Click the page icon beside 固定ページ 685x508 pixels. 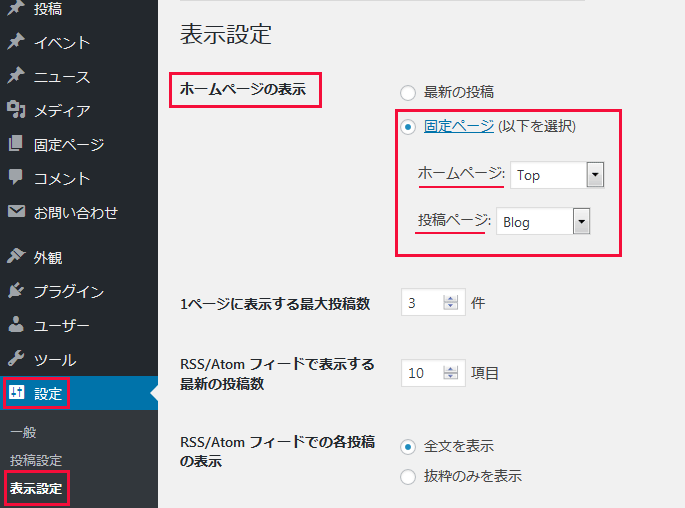click(15, 144)
